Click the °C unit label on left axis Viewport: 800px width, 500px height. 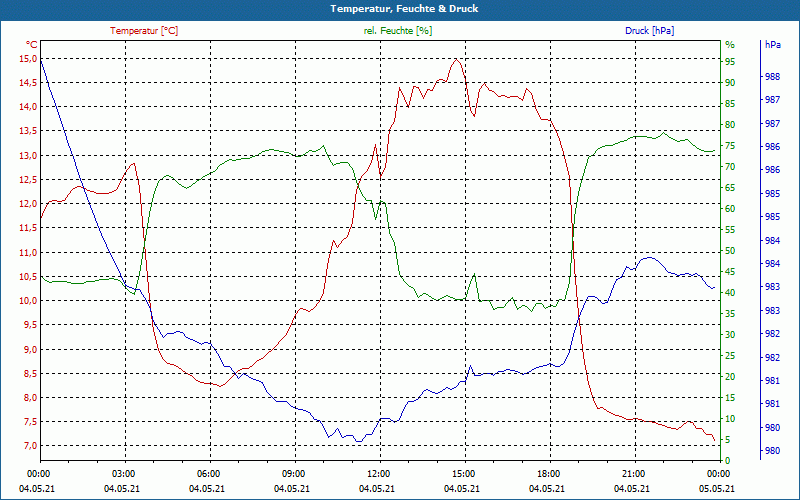32,44
